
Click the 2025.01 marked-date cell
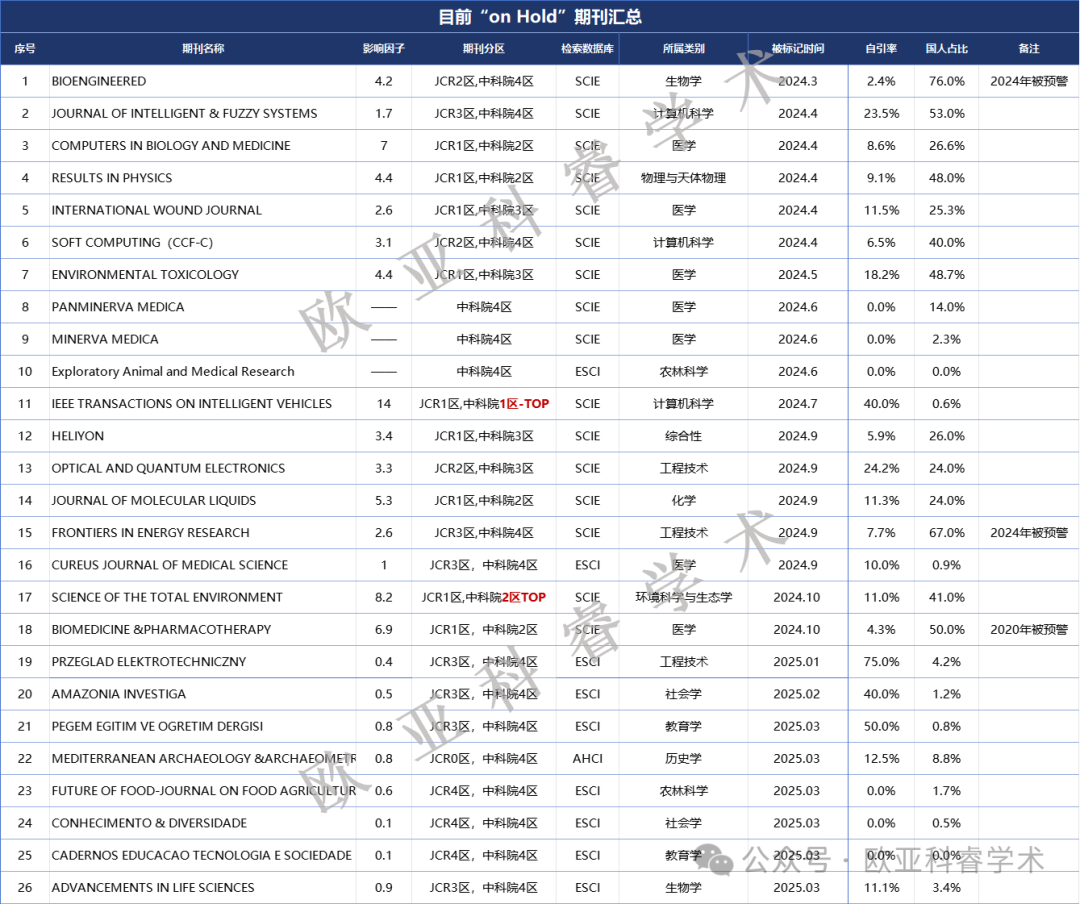[x=796, y=661]
